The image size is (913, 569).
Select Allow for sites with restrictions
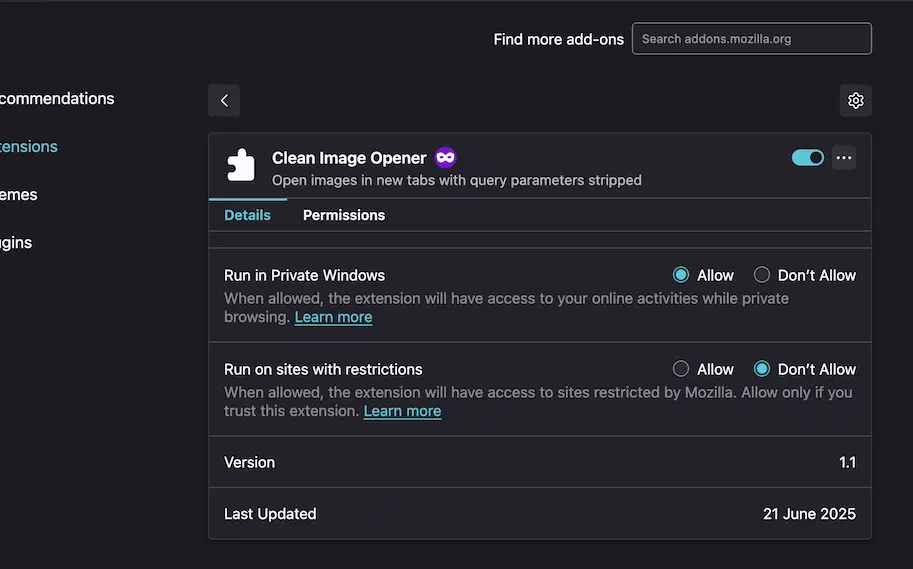[681, 369]
